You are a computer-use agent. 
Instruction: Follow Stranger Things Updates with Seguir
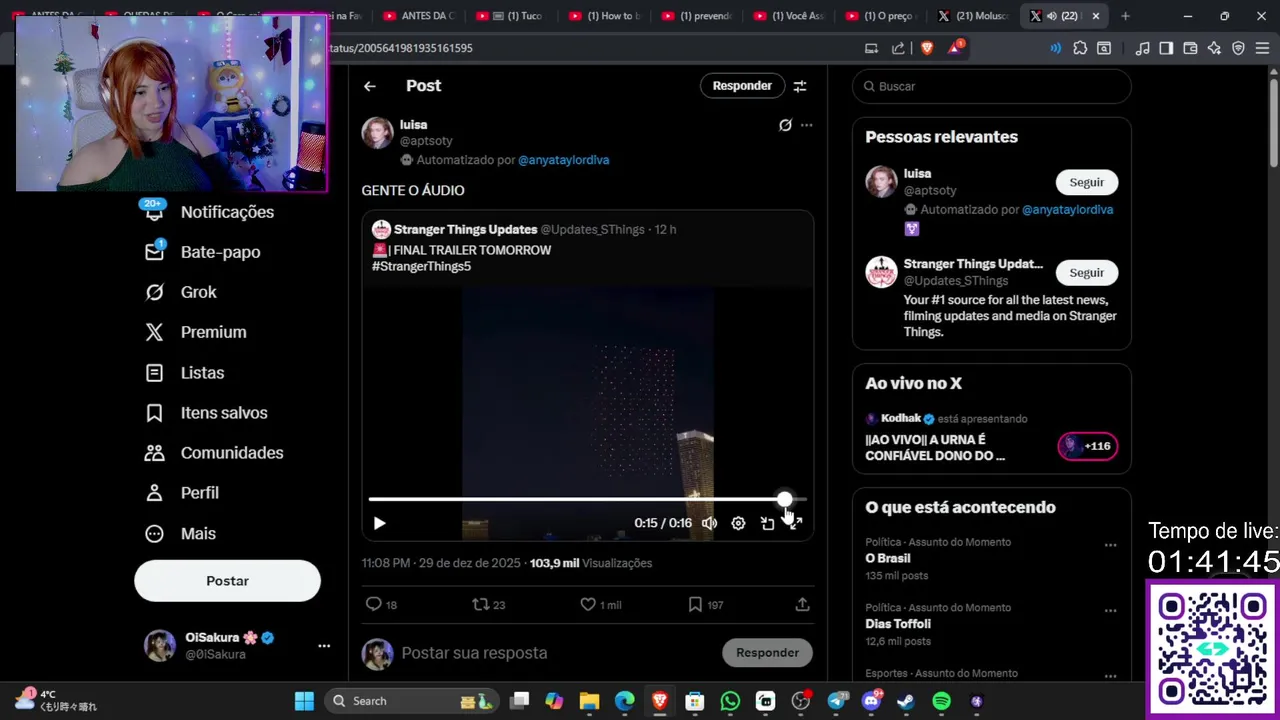[x=1087, y=272]
